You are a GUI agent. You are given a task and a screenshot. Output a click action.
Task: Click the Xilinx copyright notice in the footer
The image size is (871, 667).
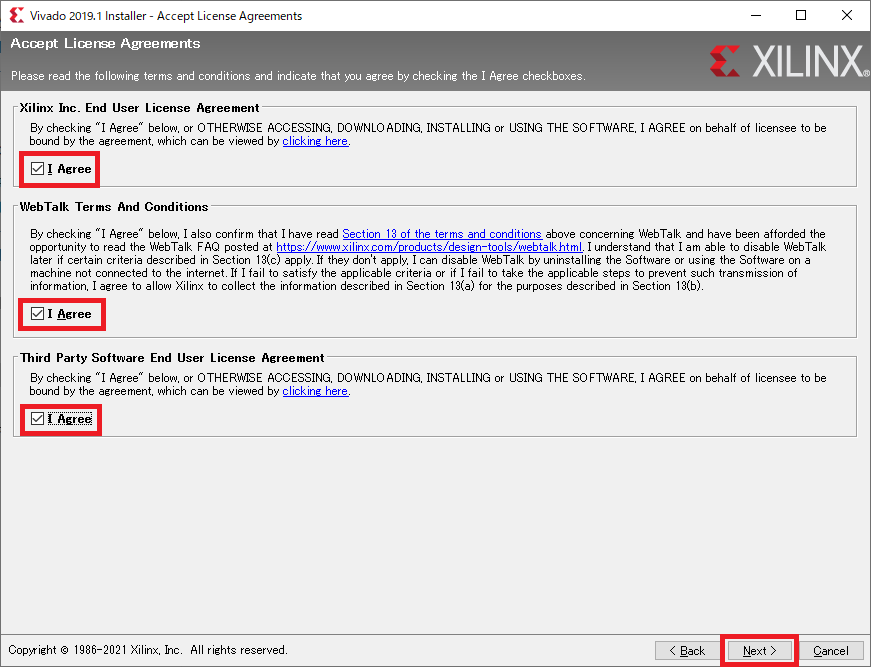pyautogui.click(x=148, y=650)
